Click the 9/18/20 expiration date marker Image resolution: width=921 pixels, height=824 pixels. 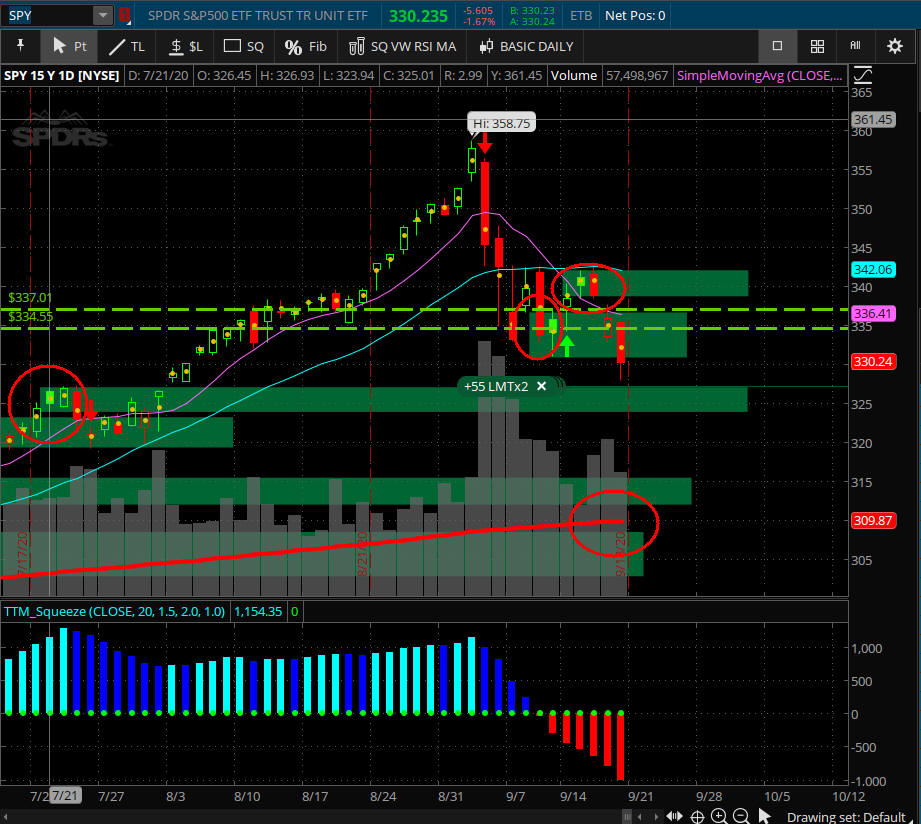[x=621, y=554]
